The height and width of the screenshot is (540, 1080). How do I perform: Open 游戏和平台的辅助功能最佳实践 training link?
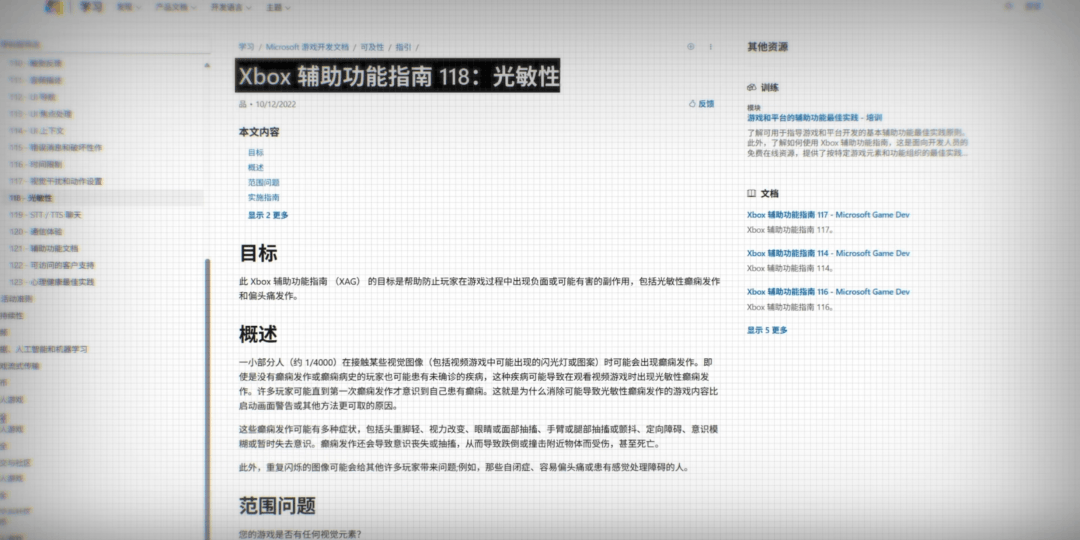pos(814,118)
